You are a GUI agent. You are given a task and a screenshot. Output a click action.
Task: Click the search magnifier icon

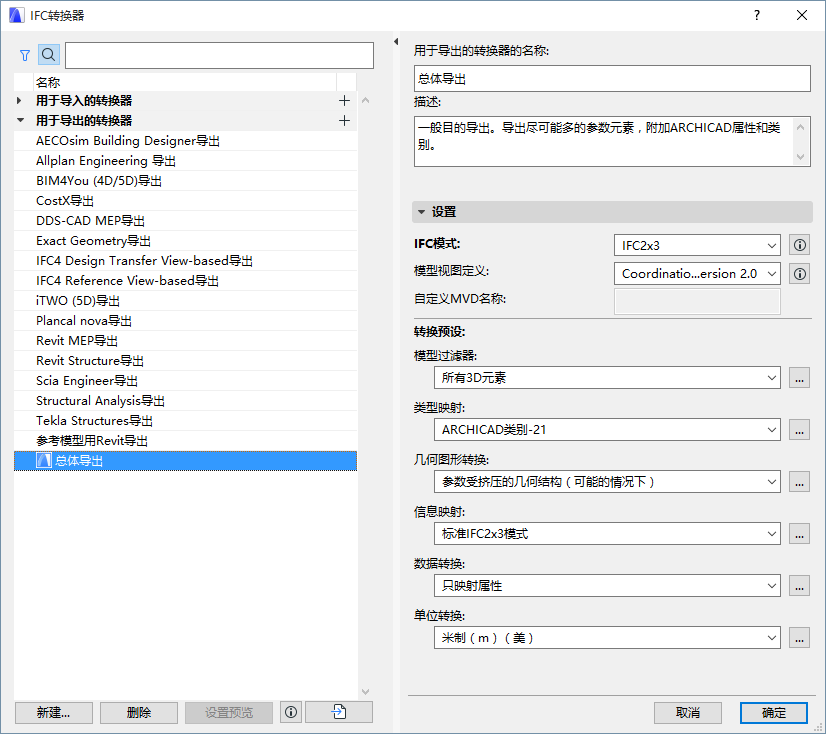47,55
